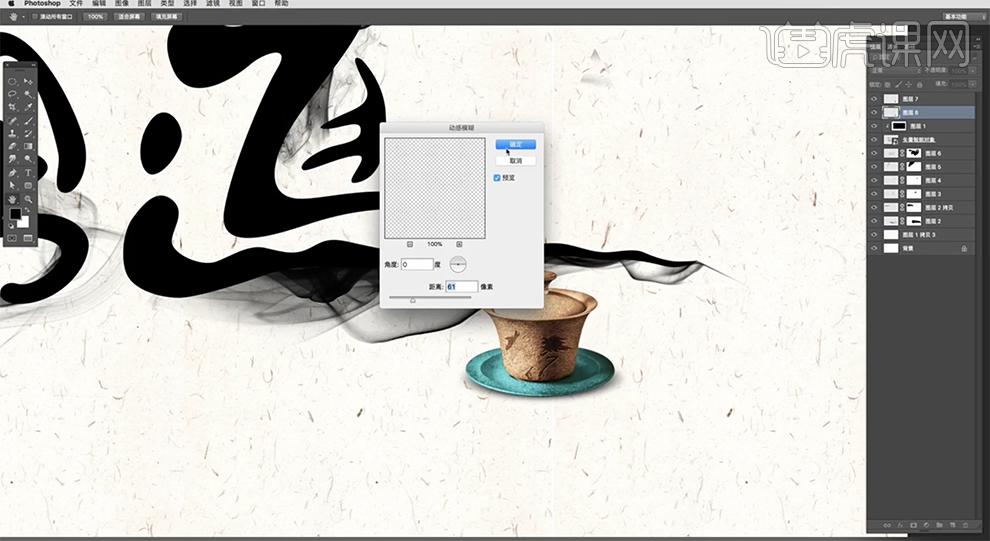990x541 pixels.
Task: Toggle Quick Mask mode icon
Action: pos(13,238)
